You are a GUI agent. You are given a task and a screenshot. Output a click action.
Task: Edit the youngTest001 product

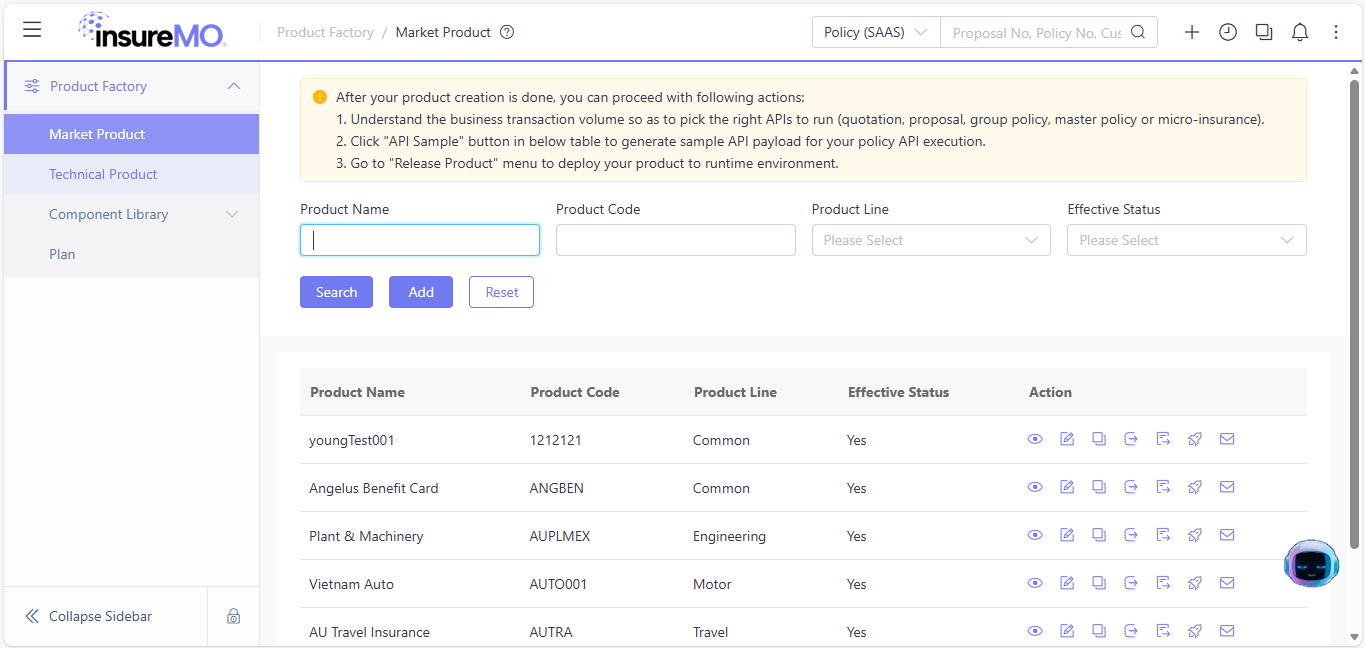[1067, 439]
